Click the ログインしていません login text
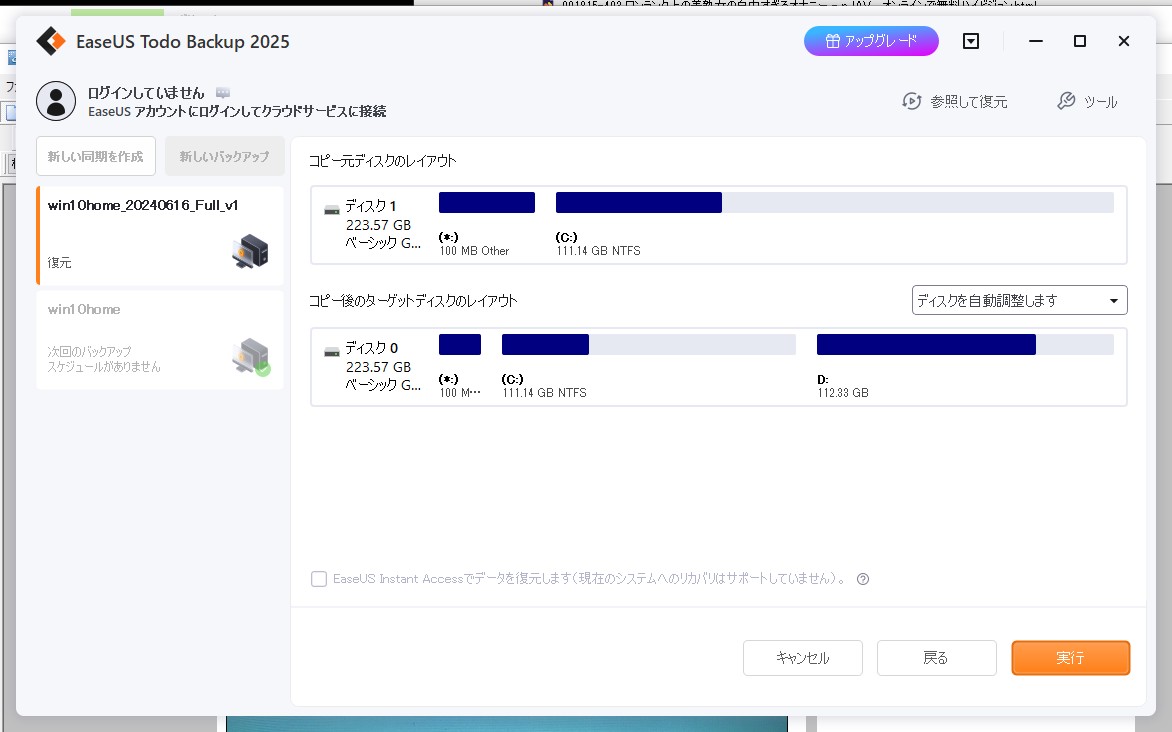1172x732 pixels. point(146,93)
